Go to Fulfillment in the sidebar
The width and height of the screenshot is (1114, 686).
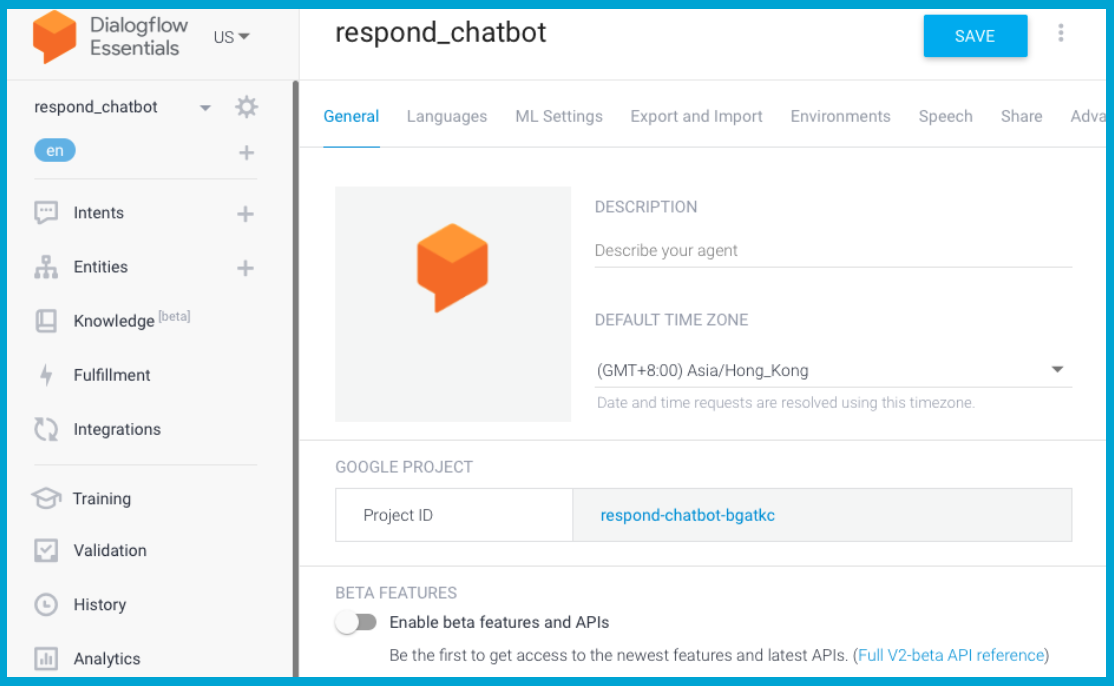point(112,375)
